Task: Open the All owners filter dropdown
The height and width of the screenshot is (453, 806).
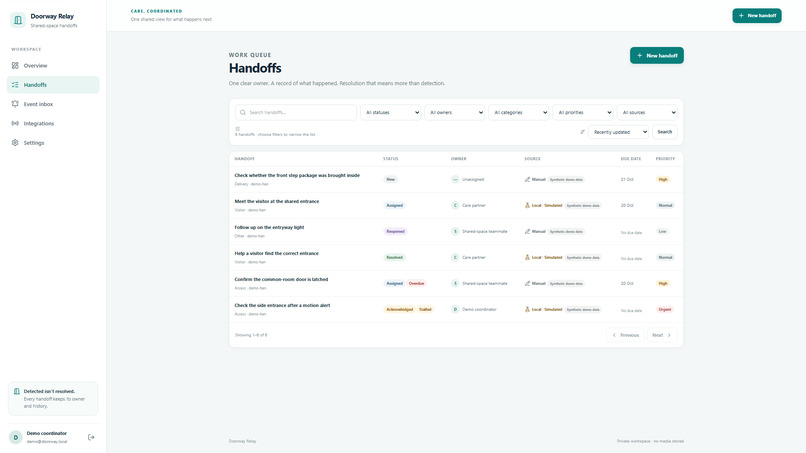Action: coord(454,112)
